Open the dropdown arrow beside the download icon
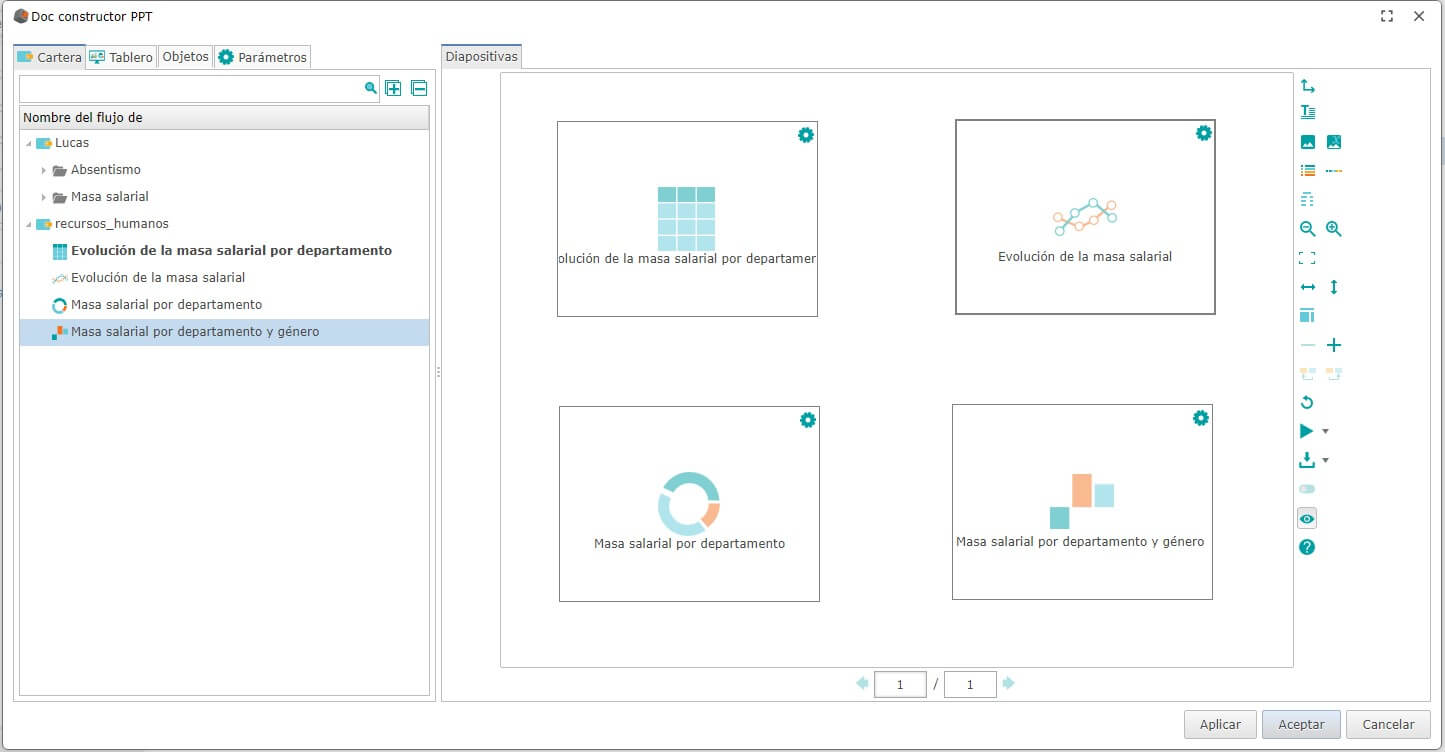The width and height of the screenshot is (1445, 752). [x=1325, y=461]
